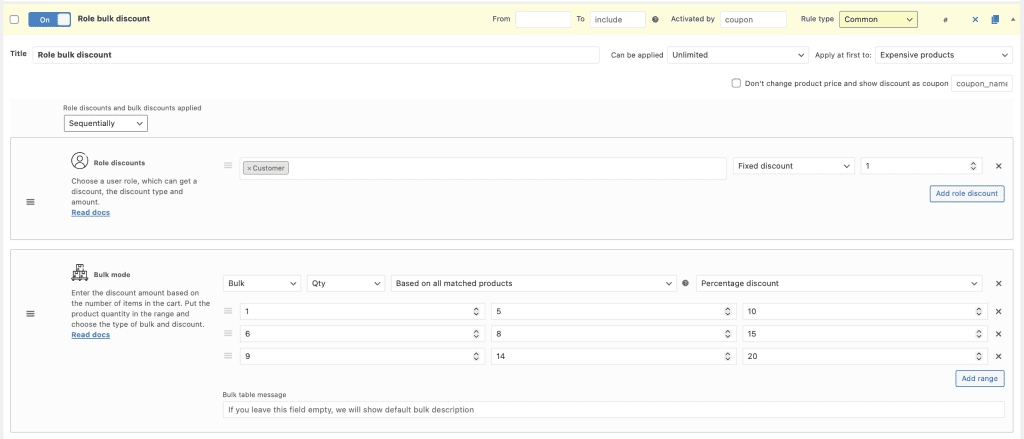
Task: Click the hash priority icon in header
Action: click(945, 19)
